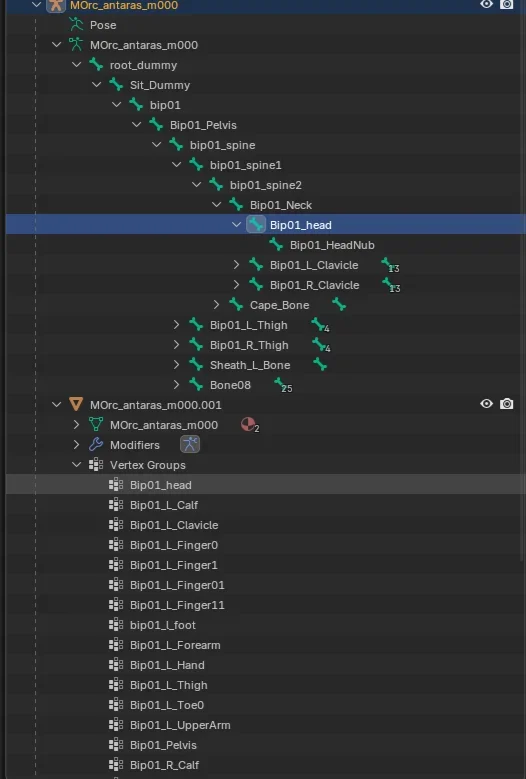This screenshot has height=779, width=526.
Task: Expand the Cape_Bone branch
Action: click(x=217, y=305)
